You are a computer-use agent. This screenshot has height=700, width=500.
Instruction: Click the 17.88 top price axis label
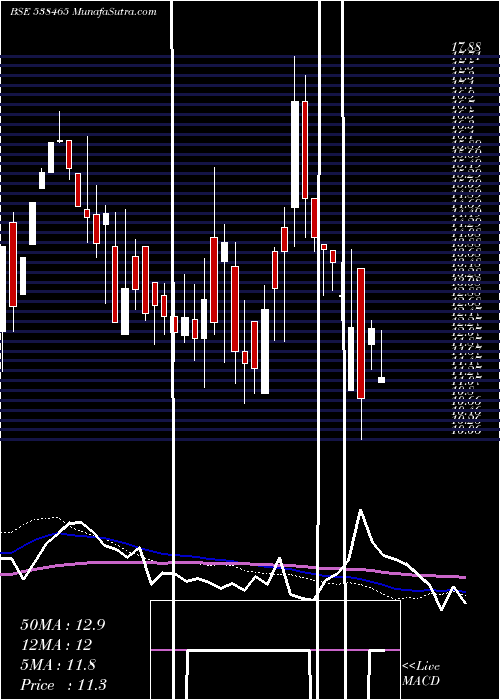[x=467, y=46]
